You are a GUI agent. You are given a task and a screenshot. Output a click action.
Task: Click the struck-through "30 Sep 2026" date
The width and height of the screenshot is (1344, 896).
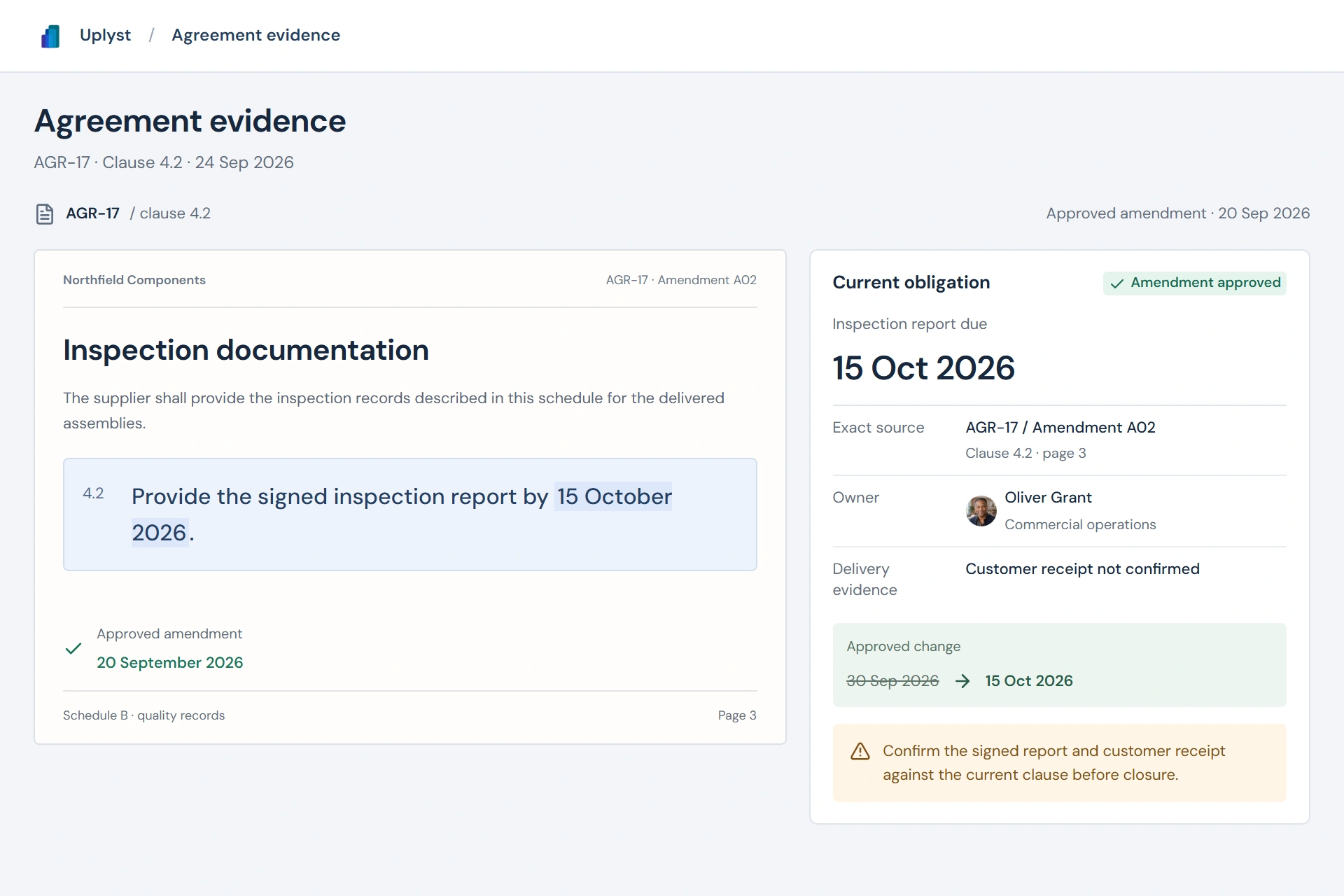pyautogui.click(x=892, y=681)
